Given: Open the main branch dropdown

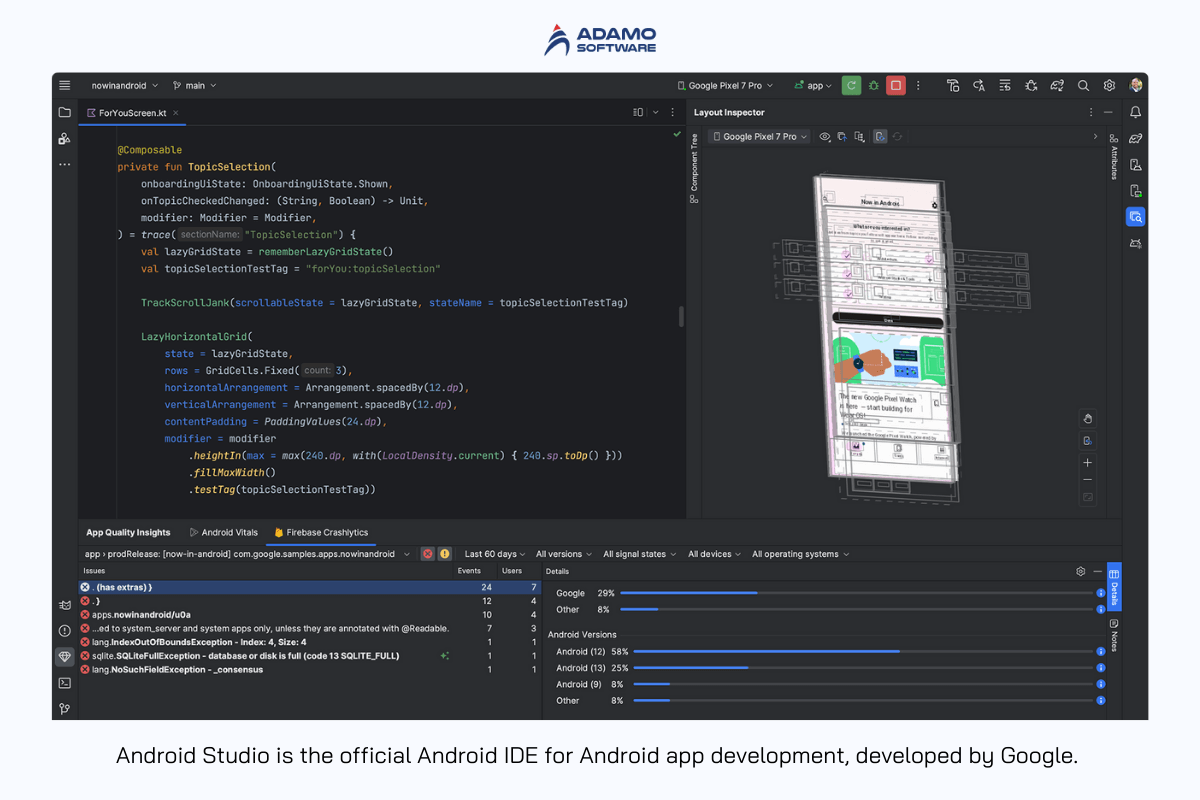Looking at the screenshot, I should click(x=195, y=86).
